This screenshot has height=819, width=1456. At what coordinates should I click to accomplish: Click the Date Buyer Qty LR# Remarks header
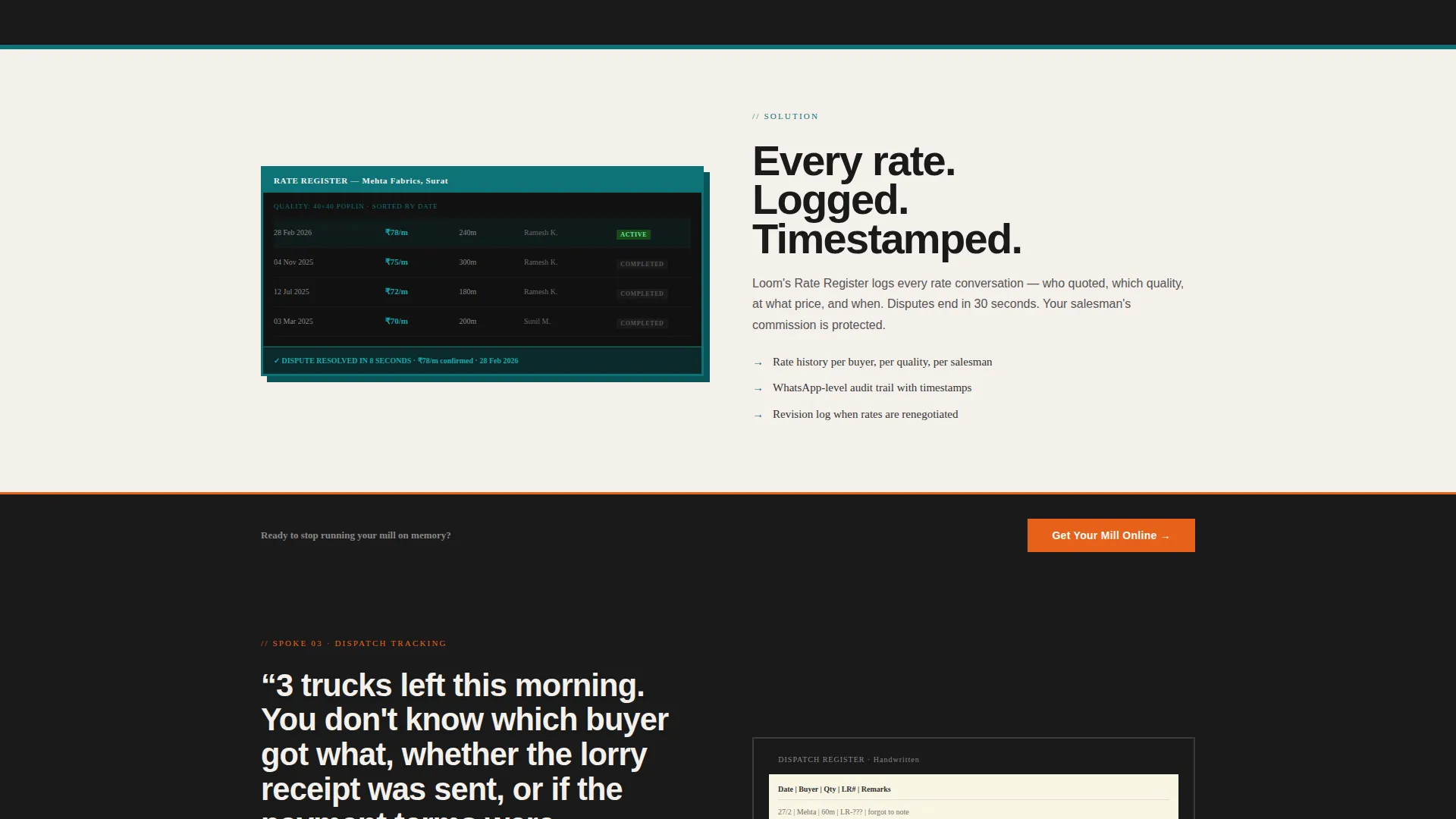coord(834,789)
